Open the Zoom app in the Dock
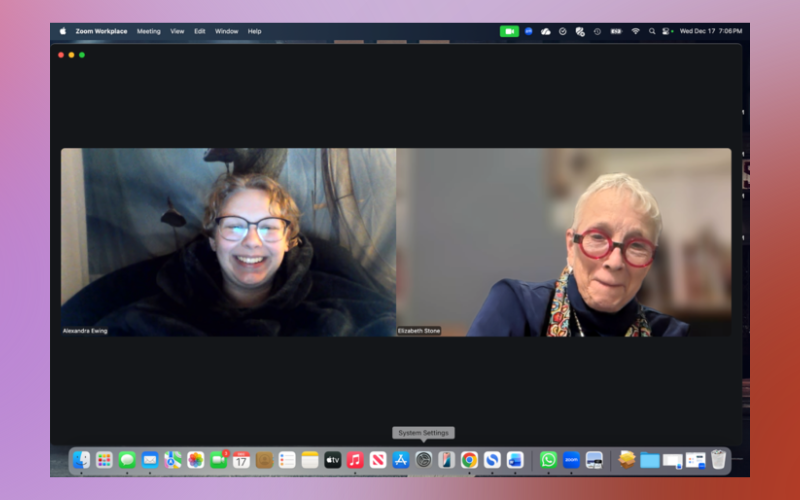This screenshot has width=800, height=500. tap(571, 460)
